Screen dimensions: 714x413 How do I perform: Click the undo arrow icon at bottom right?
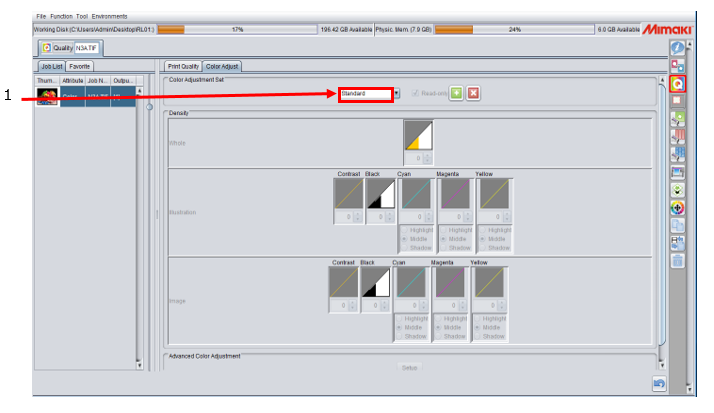click(659, 384)
